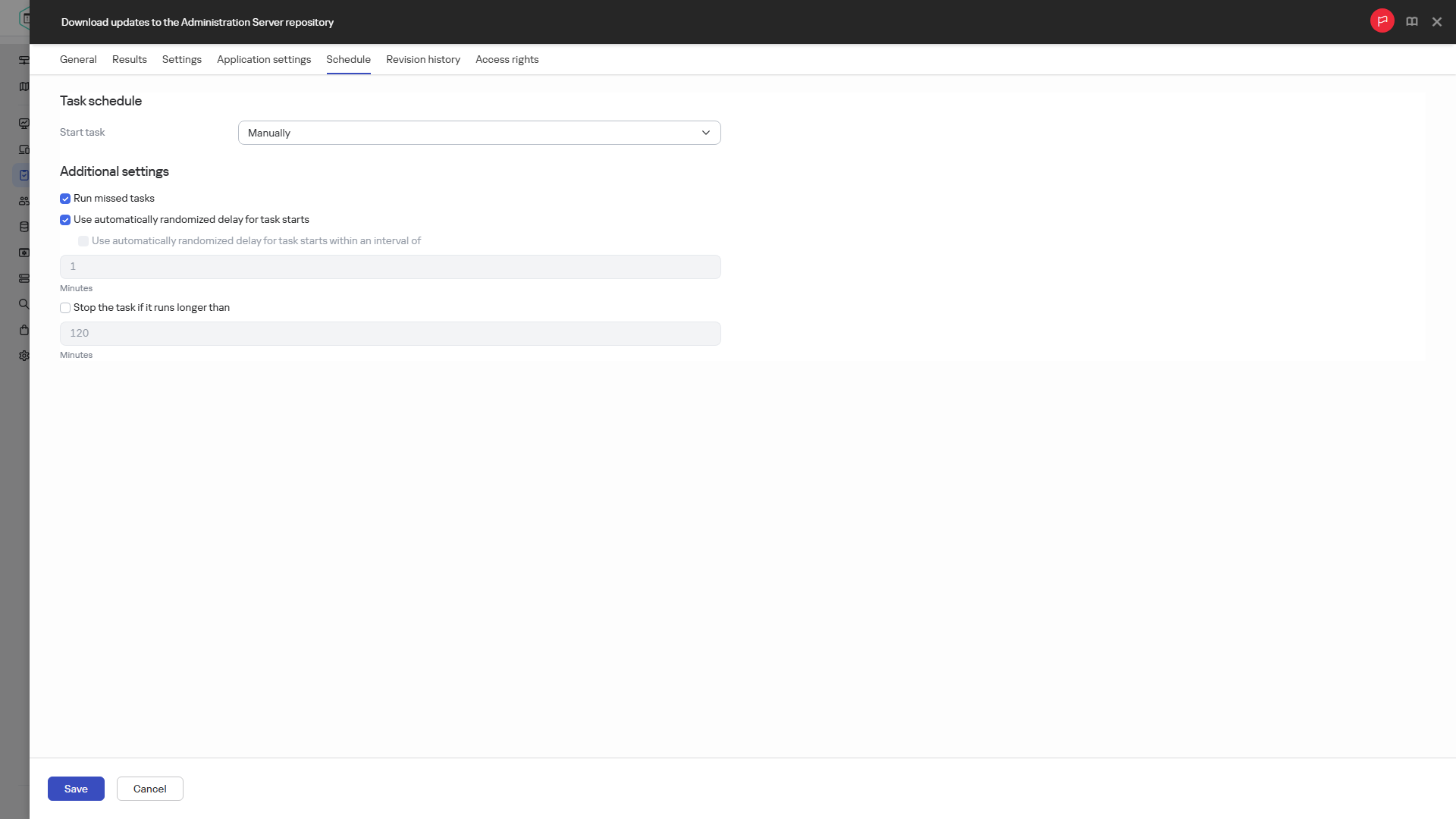Open the Access rights tab

pyautogui.click(x=507, y=59)
